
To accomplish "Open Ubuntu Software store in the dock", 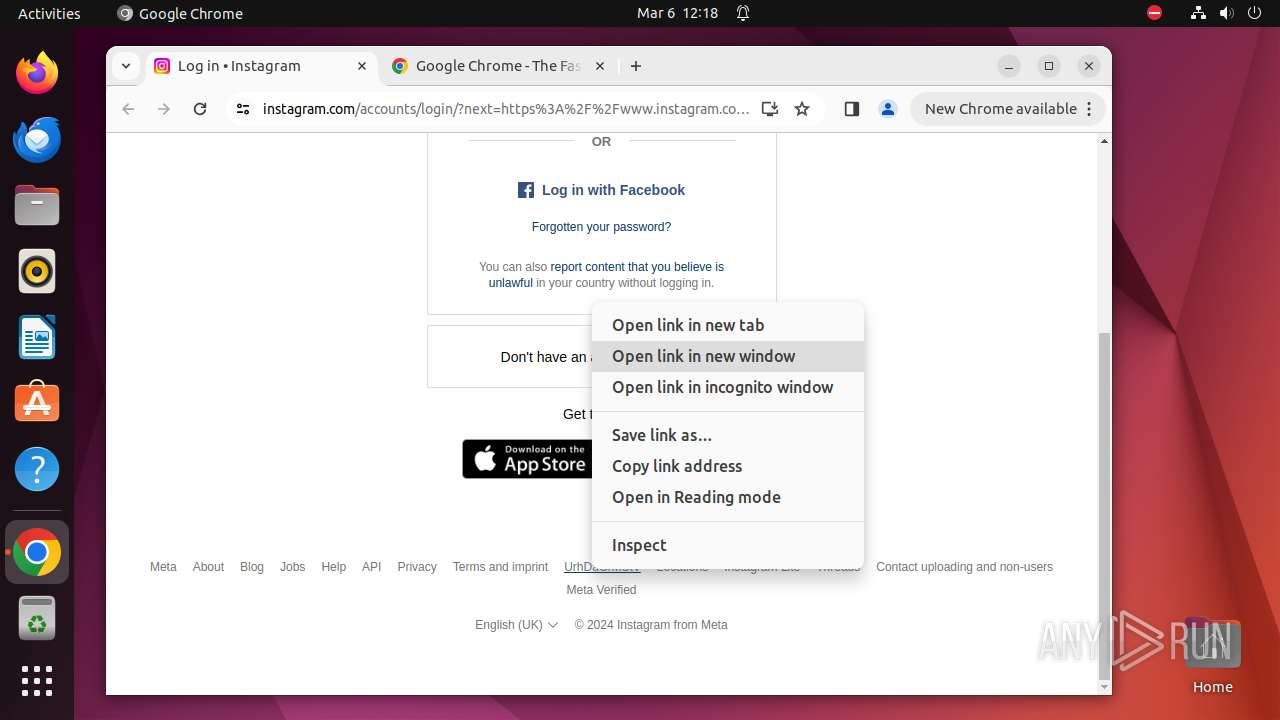I will tap(37, 402).
